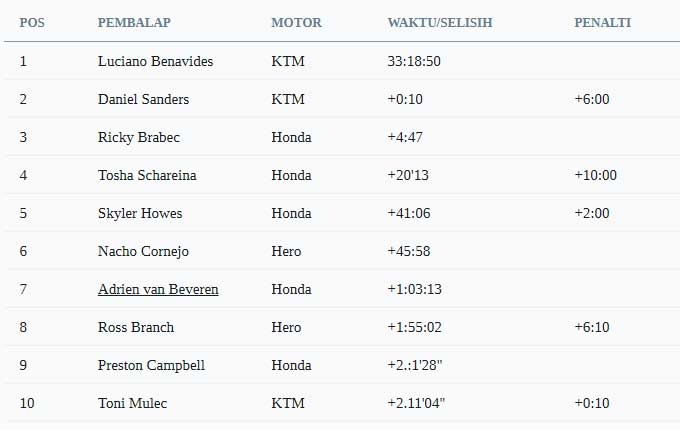
Task: Click the Nacho Cornejo entry
Action: [143, 251]
